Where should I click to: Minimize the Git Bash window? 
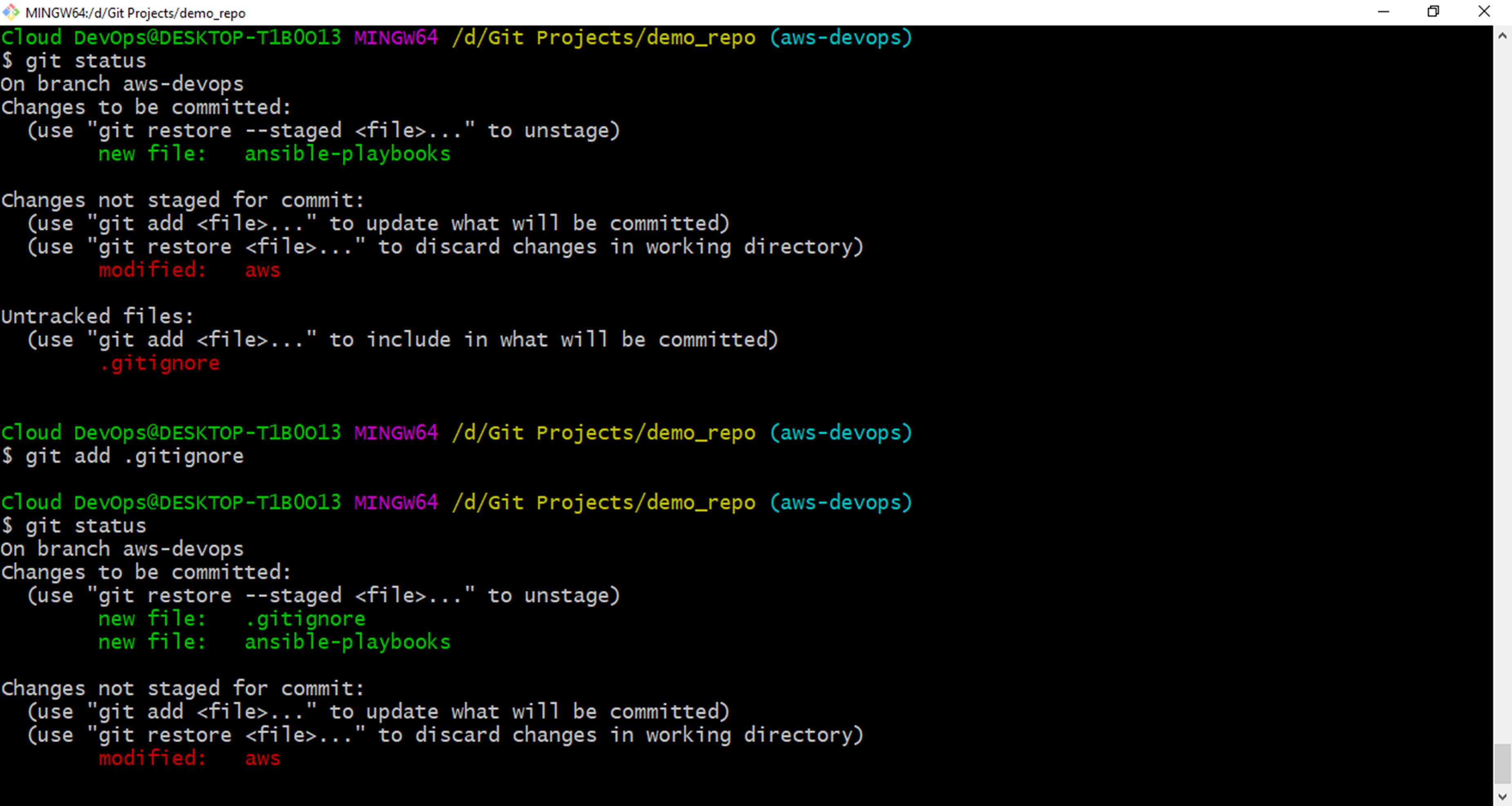tap(1383, 12)
